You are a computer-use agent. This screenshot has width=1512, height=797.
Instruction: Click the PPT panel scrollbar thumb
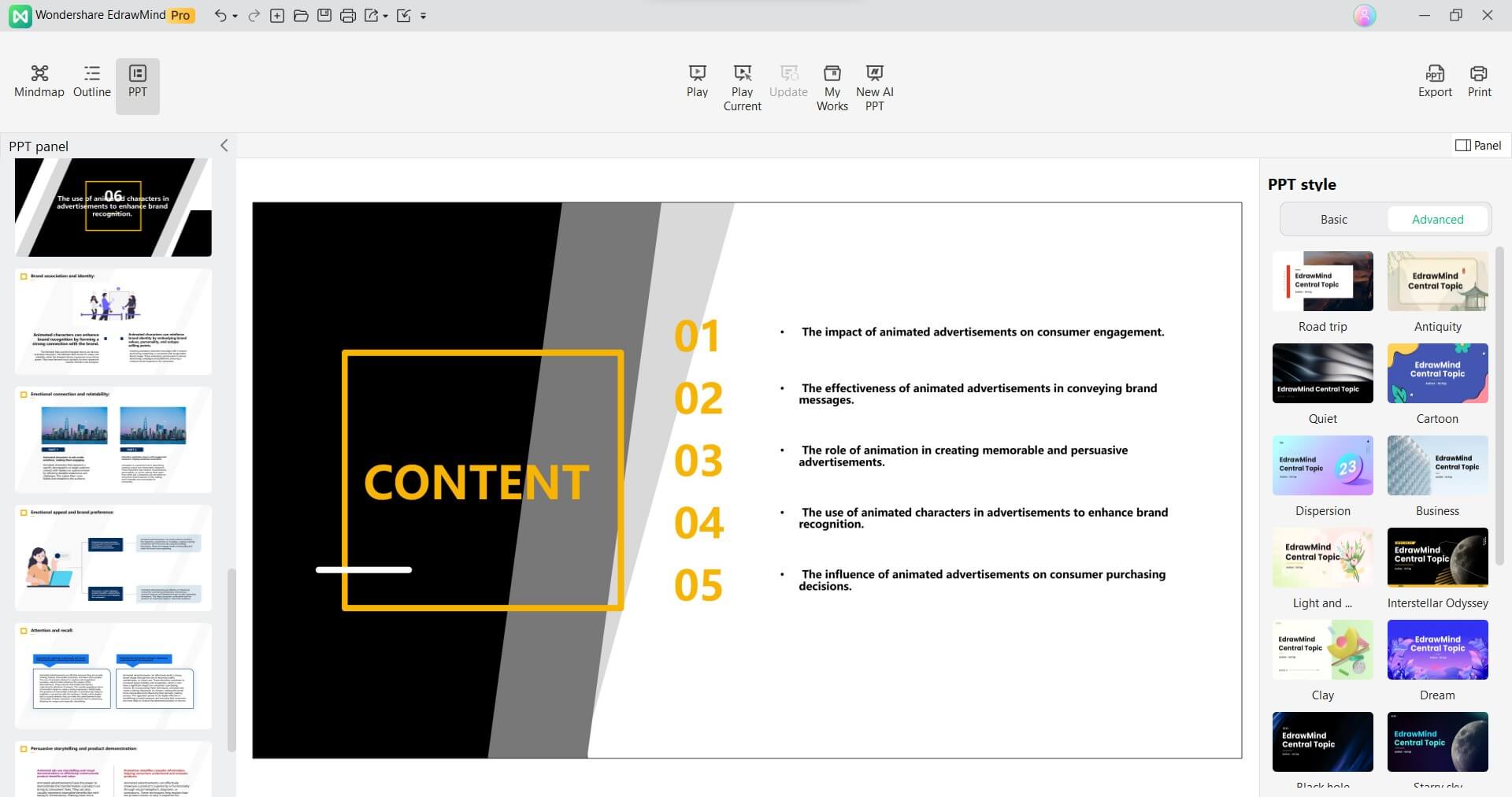click(x=232, y=660)
